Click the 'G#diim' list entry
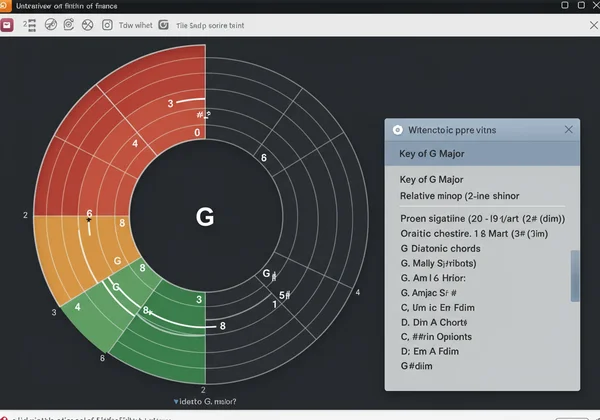The width and height of the screenshot is (600, 420). [416, 366]
